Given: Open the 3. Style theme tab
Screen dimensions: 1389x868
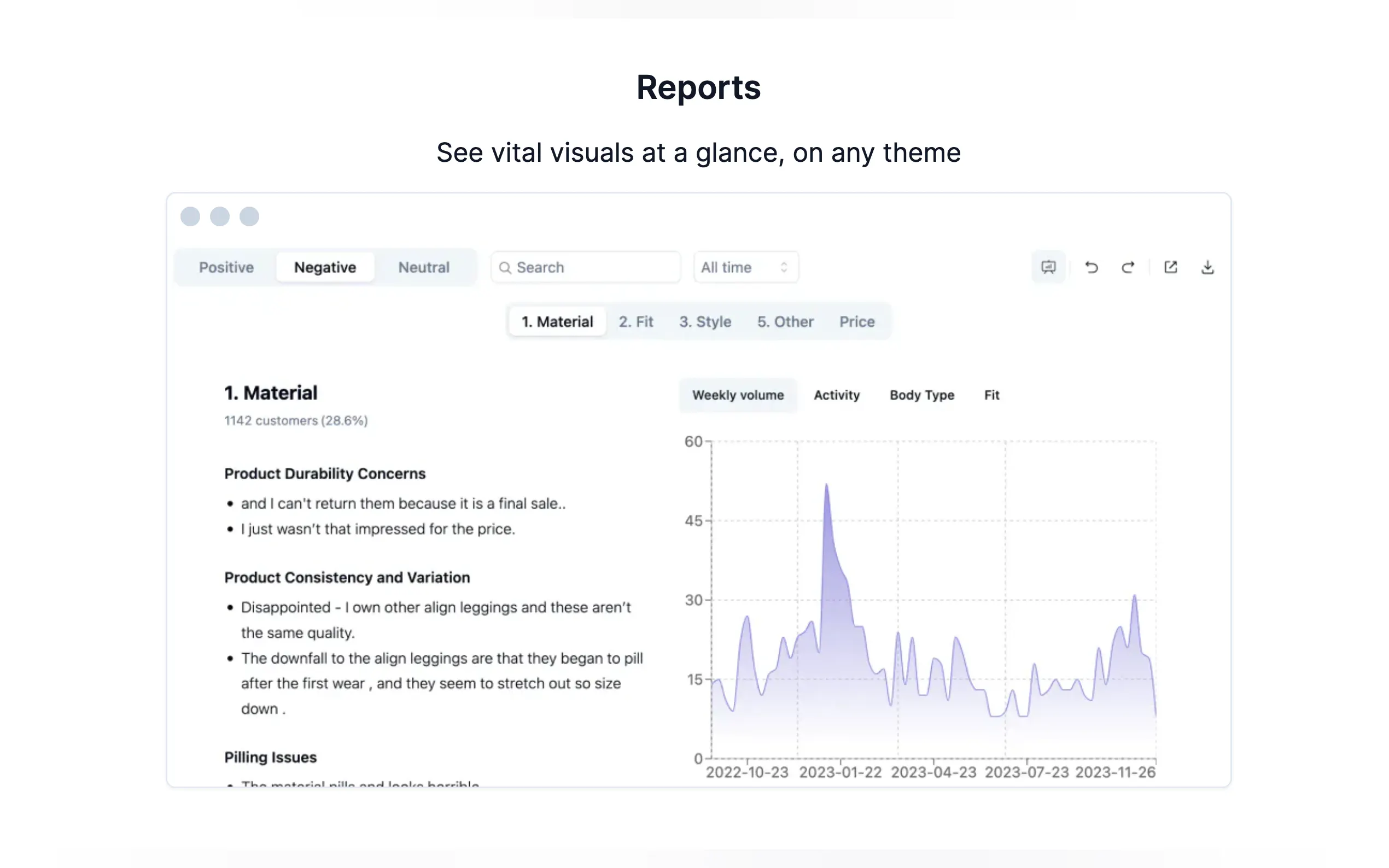Looking at the screenshot, I should pos(705,321).
